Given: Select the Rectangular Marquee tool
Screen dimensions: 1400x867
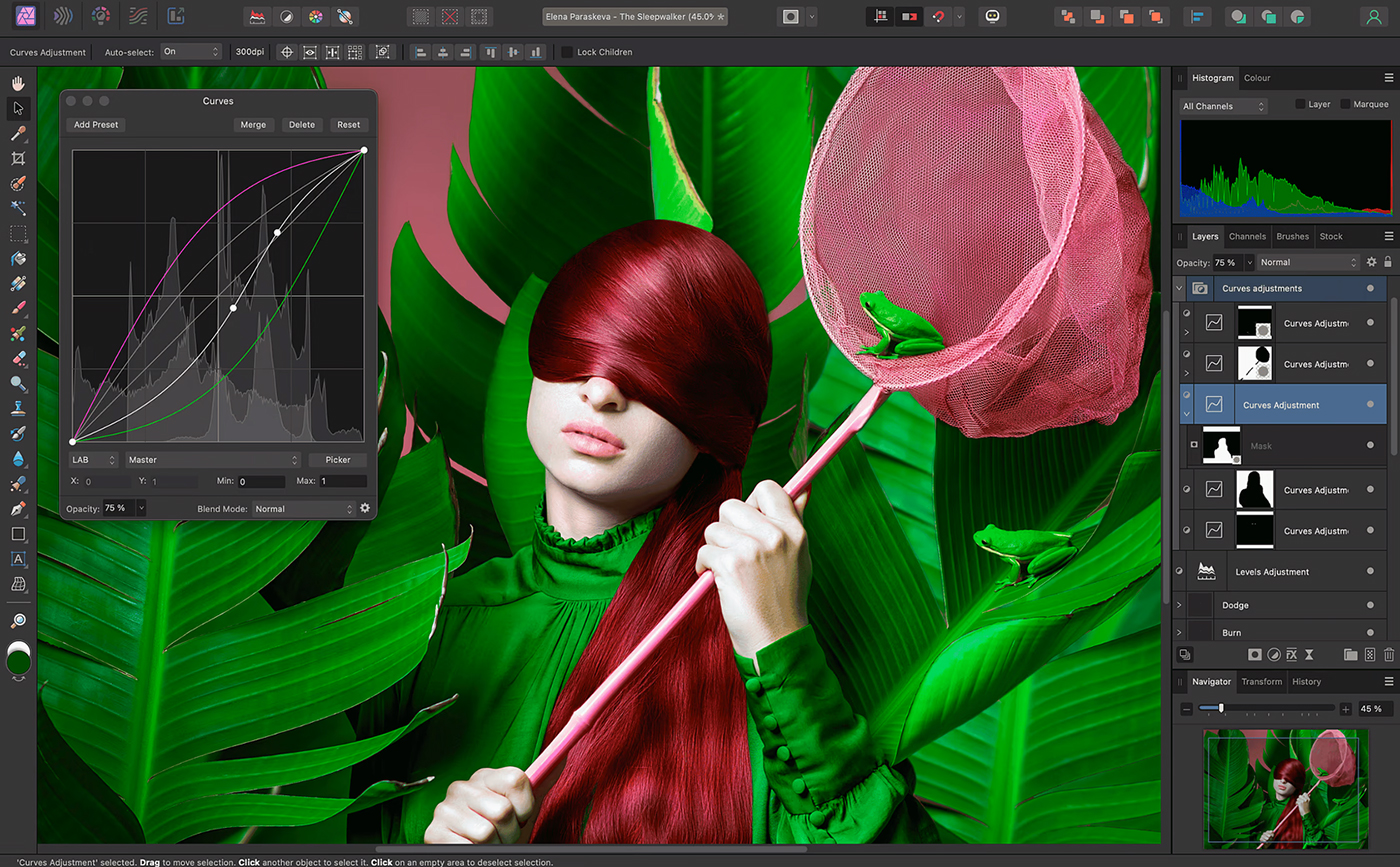Looking at the screenshot, I should [18, 234].
